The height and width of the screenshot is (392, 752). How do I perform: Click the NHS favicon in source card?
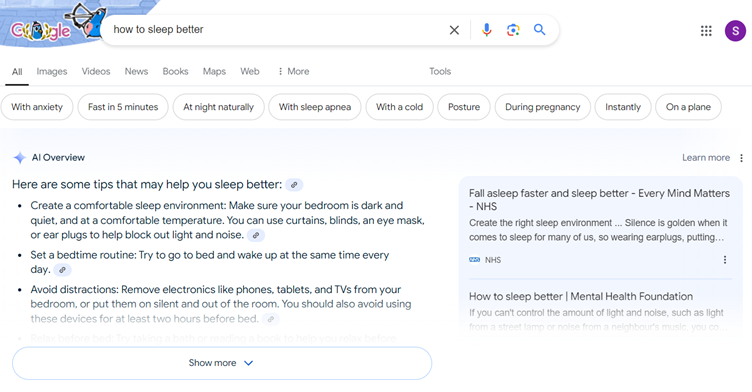tap(474, 260)
